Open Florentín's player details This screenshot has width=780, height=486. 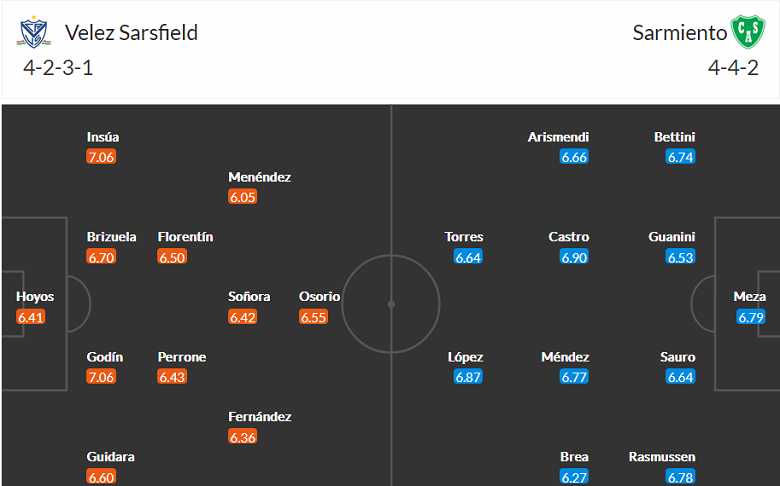185,237
